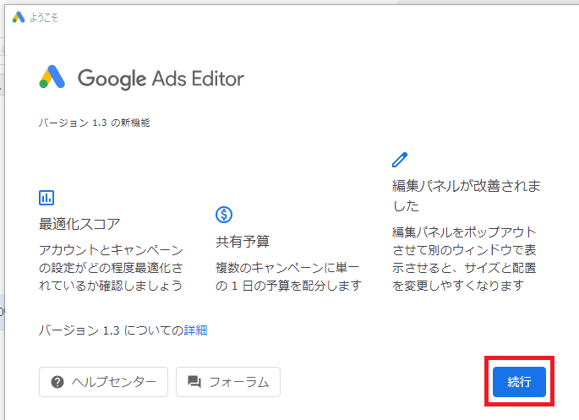Click the shared budget description paragraph
The width and height of the screenshot is (579, 420).
(x=288, y=277)
